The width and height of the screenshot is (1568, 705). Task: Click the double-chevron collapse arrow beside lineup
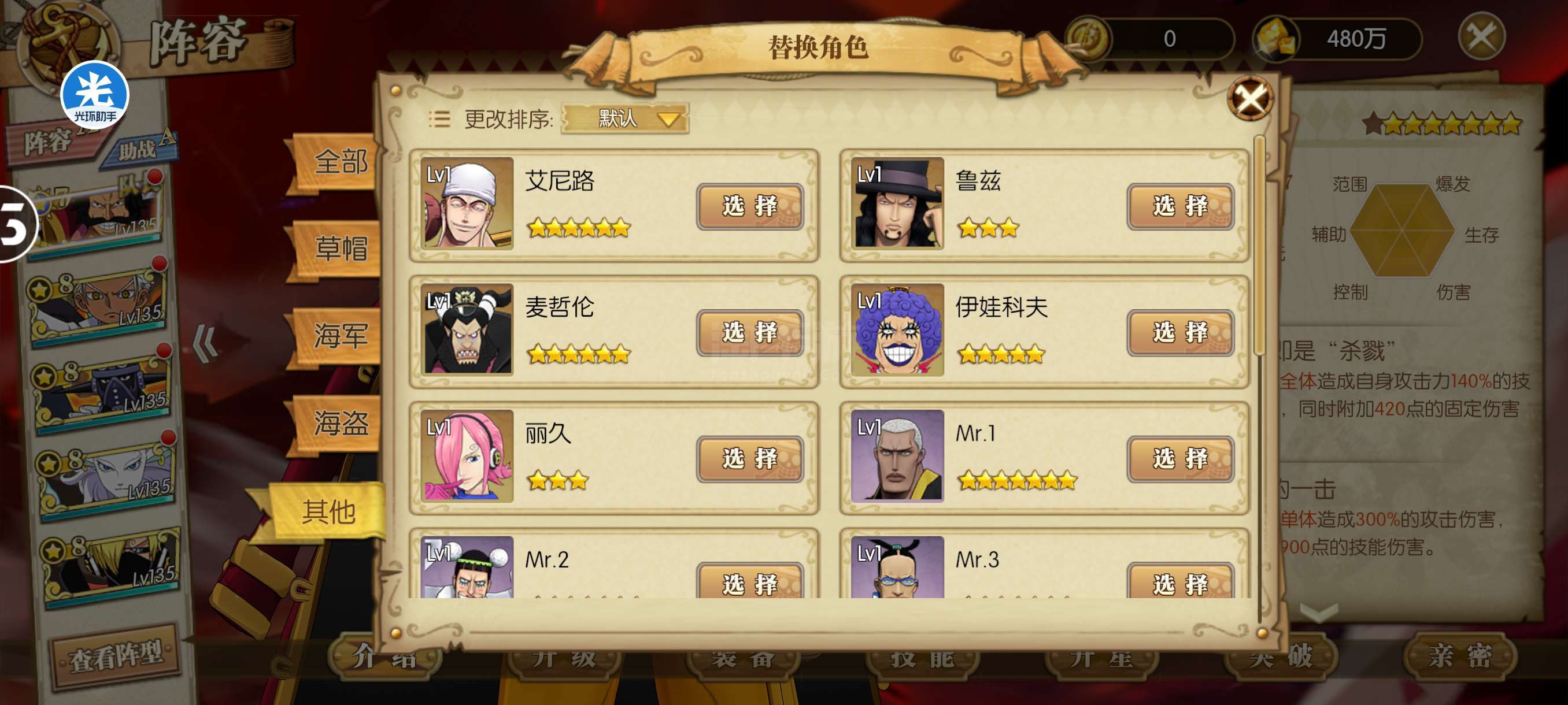click(205, 344)
